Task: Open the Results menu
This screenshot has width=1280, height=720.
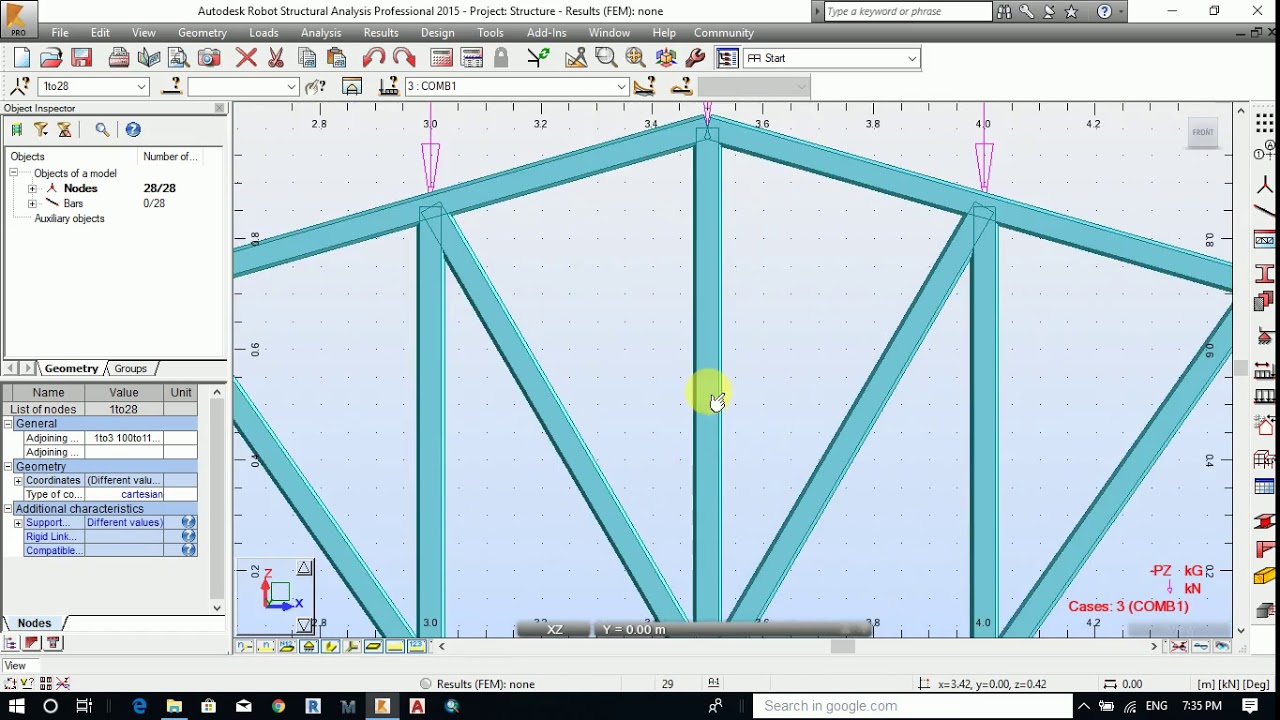Action: (381, 32)
